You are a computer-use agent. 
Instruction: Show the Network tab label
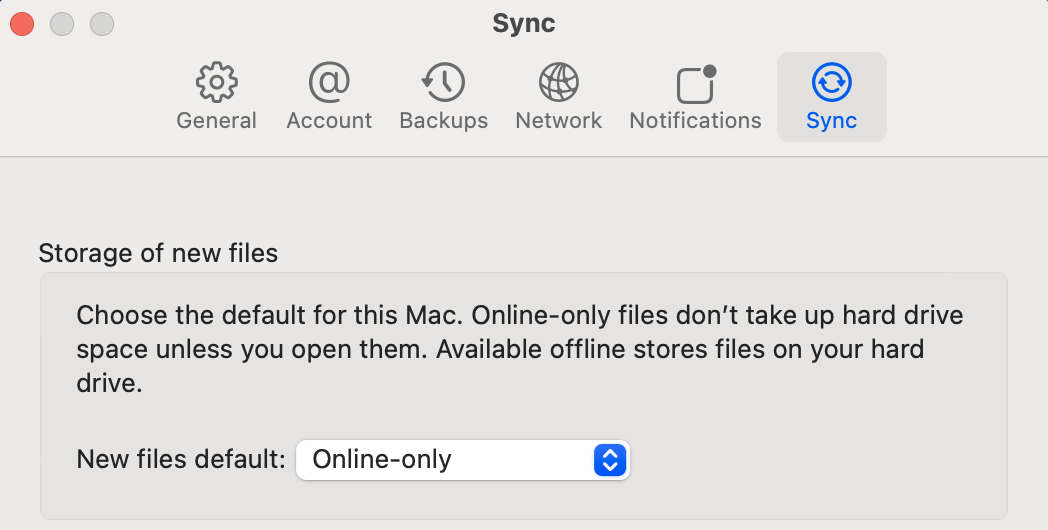click(558, 121)
